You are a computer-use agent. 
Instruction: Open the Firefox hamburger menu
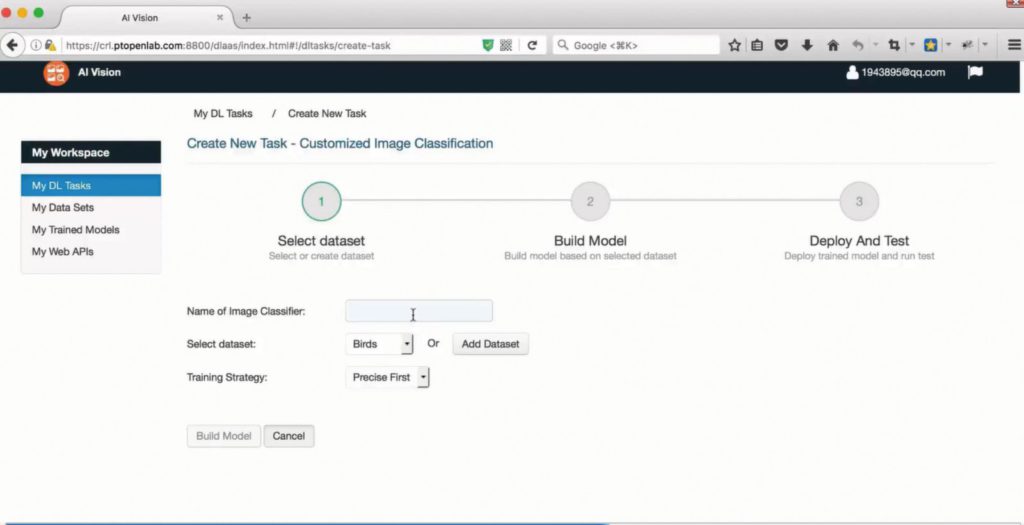[x=1013, y=45]
